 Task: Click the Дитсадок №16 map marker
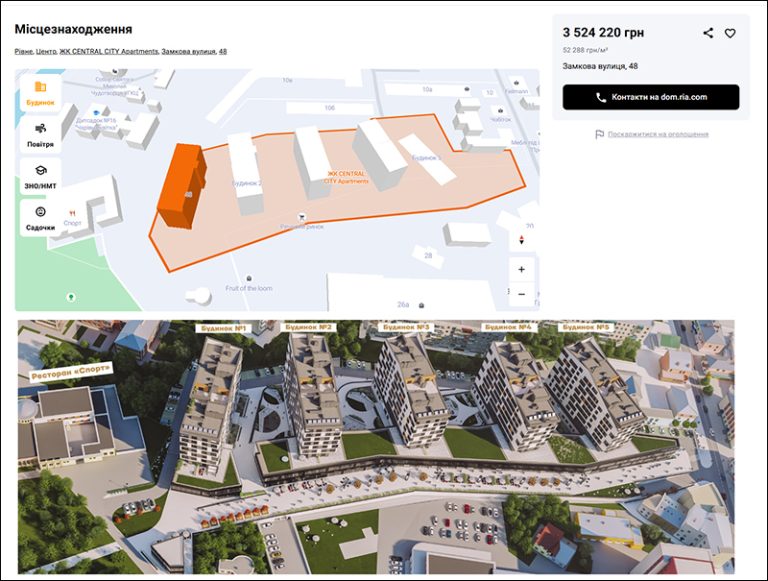(96, 113)
